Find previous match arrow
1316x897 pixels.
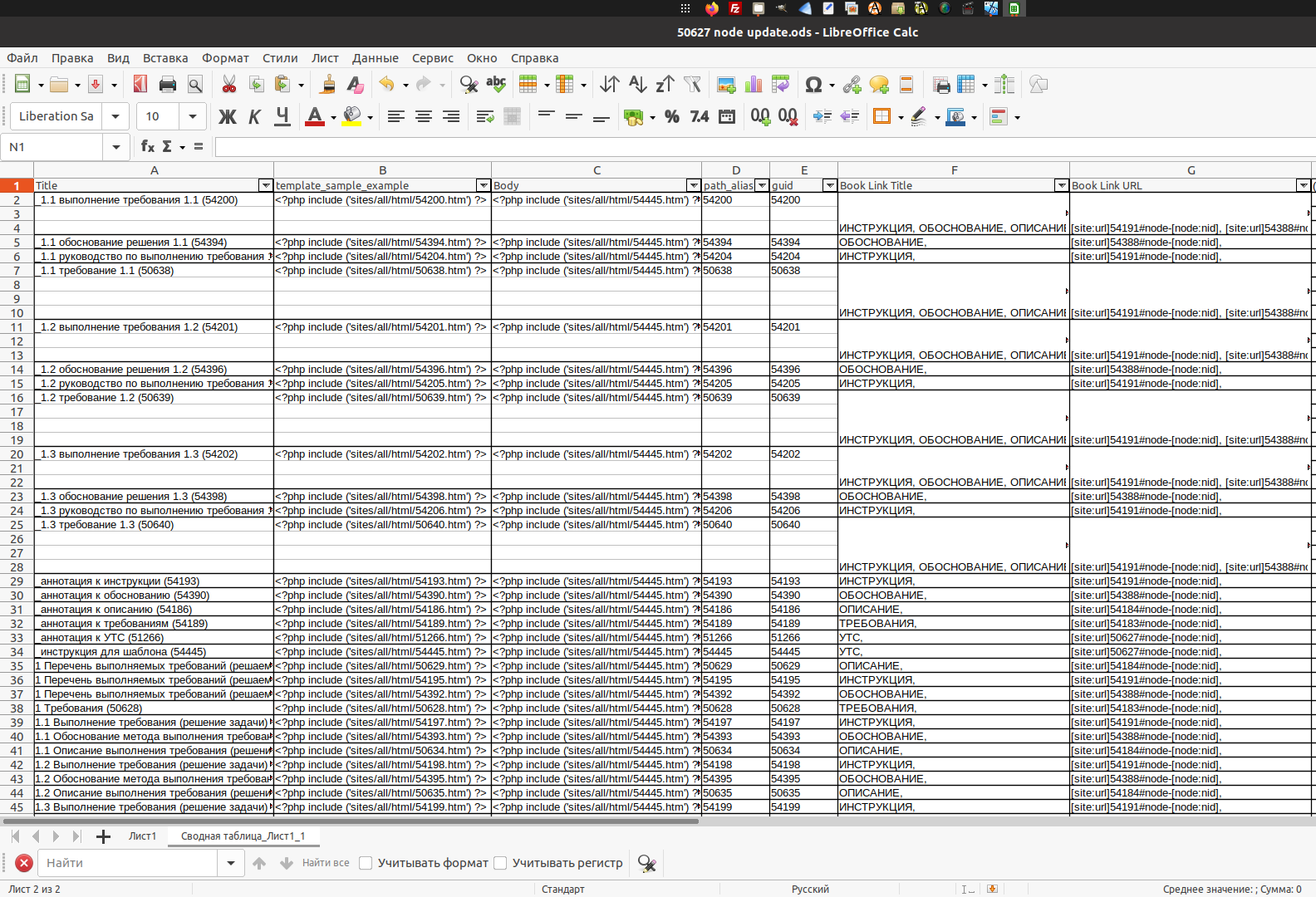(259, 863)
